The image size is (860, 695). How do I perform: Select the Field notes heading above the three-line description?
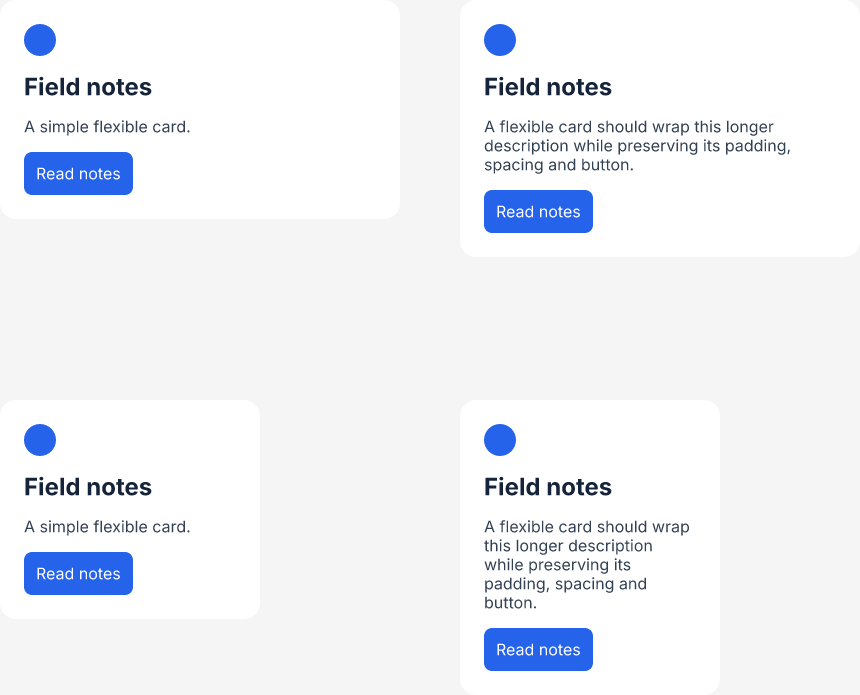547,87
